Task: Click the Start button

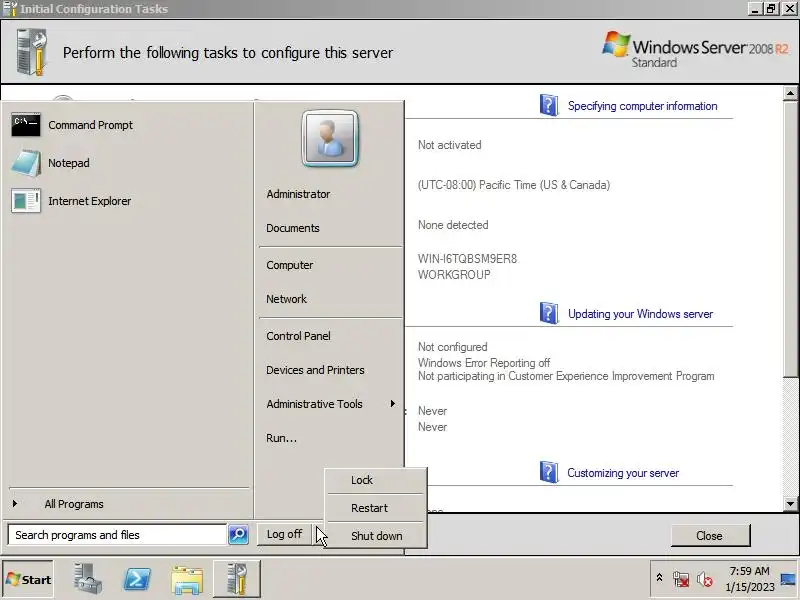Action: pos(28,579)
